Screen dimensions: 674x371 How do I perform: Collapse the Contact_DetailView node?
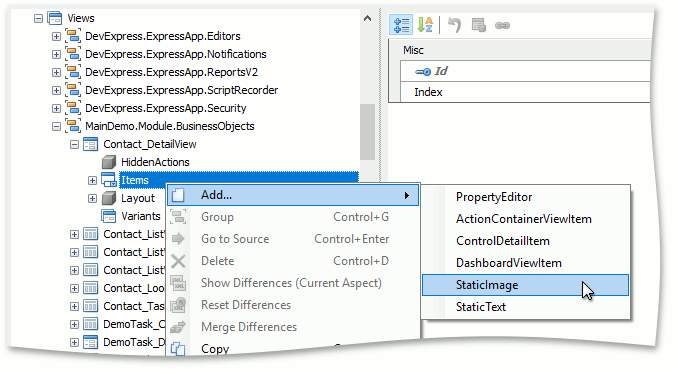point(74,144)
